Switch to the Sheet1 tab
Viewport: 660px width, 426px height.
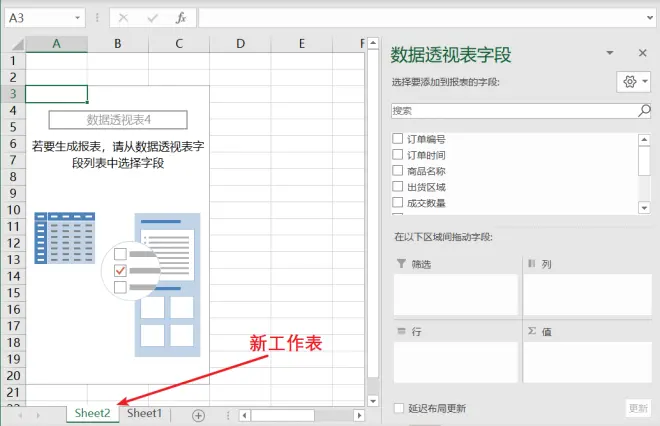pyautogui.click(x=144, y=413)
